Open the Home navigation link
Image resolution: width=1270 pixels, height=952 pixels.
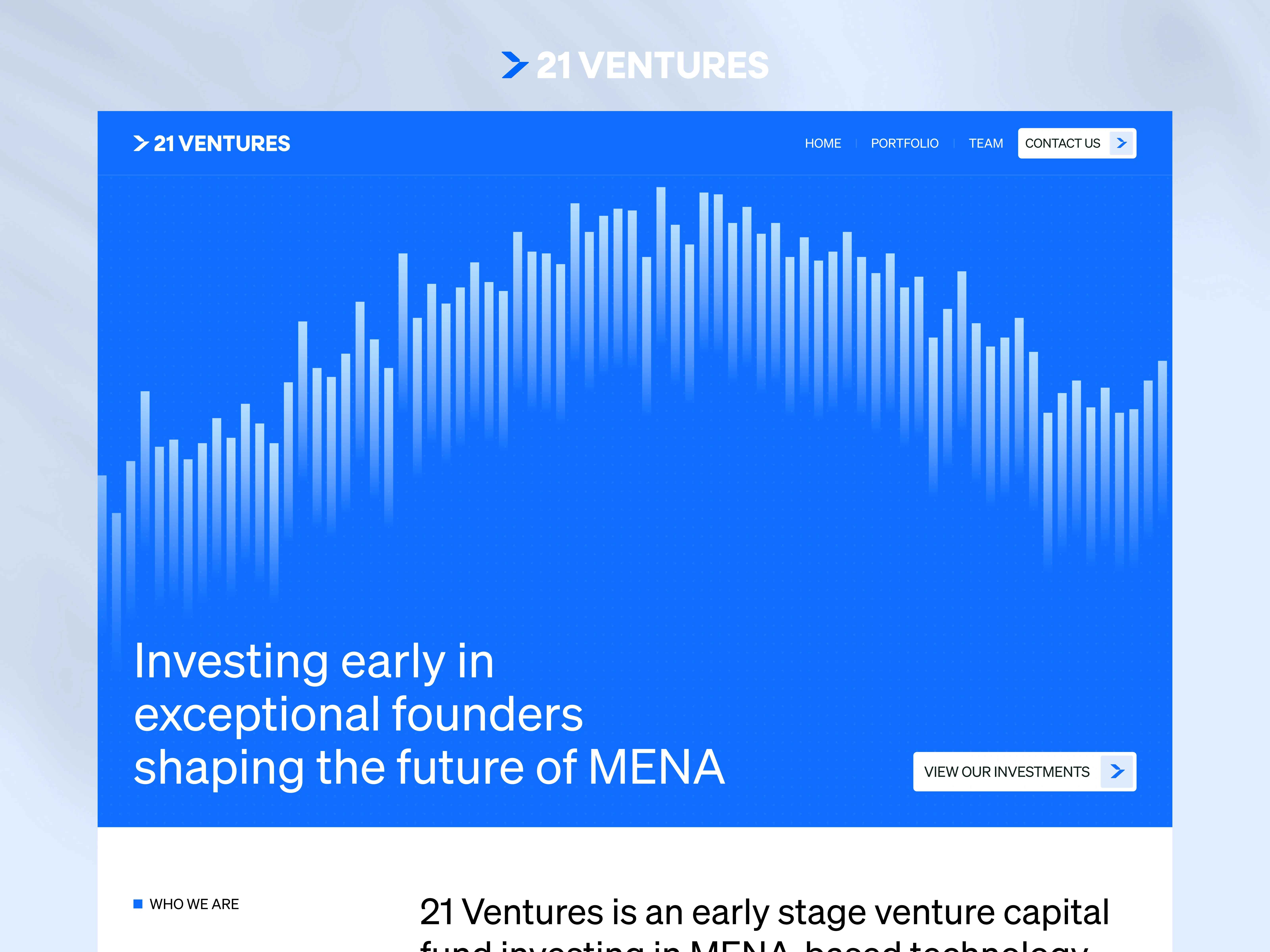[823, 143]
